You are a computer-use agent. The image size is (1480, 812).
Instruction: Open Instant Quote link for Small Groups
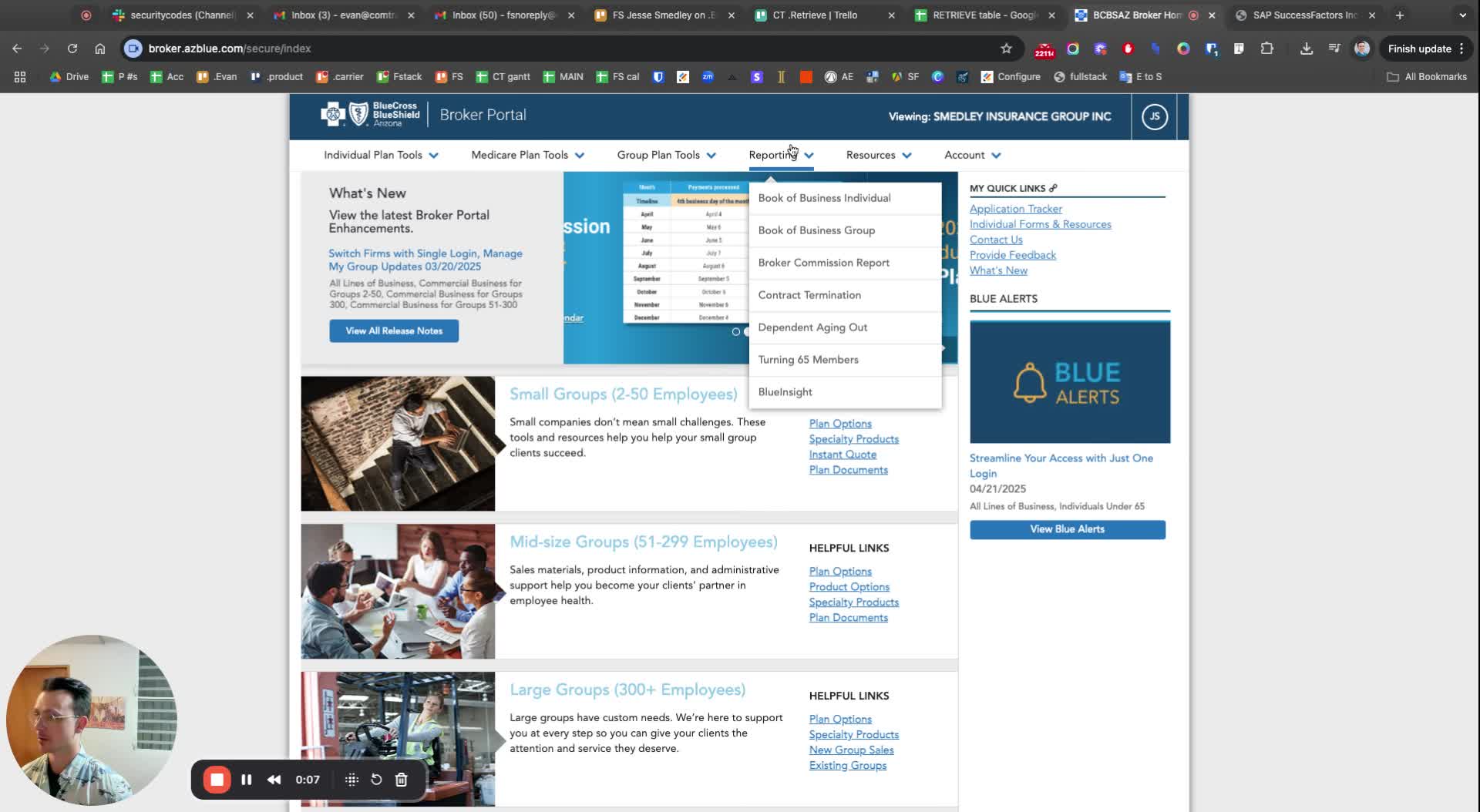[x=843, y=455]
